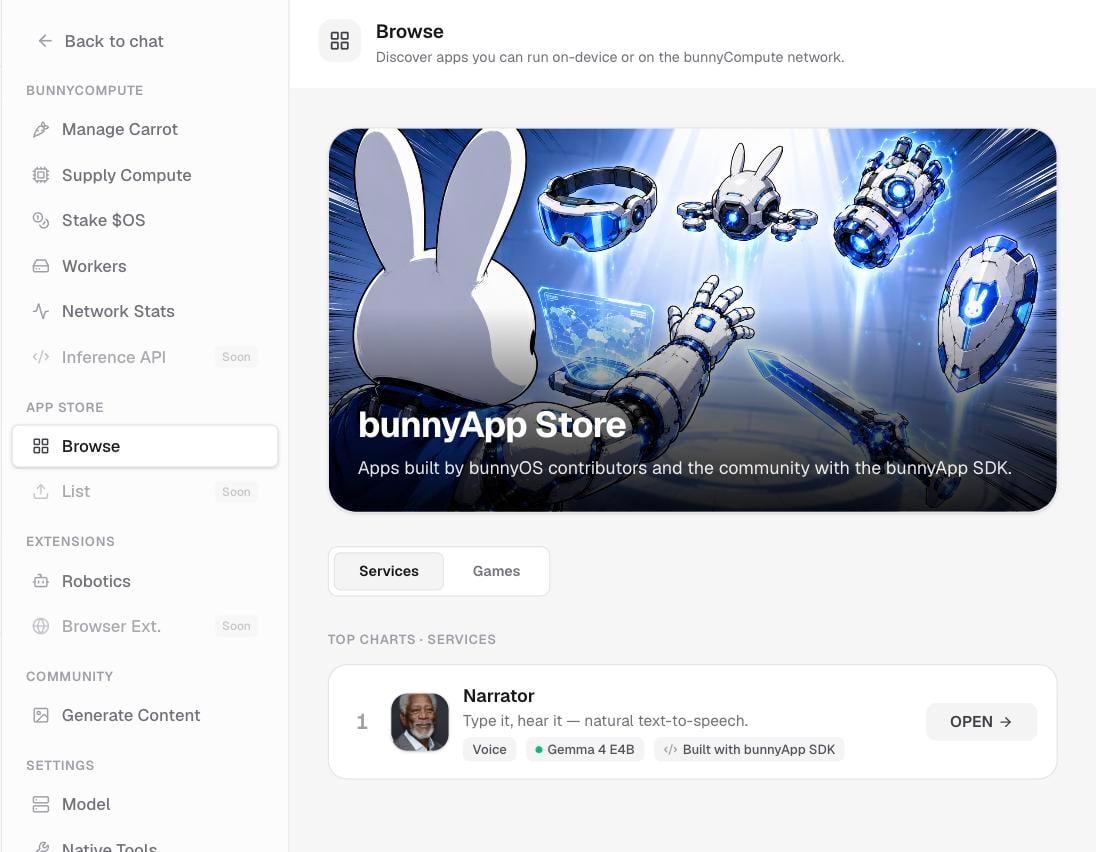Image resolution: width=1096 pixels, height=852 pixels.
Task: Click the bunnyApp Store banner image
Action: click(x=693, y=319)
